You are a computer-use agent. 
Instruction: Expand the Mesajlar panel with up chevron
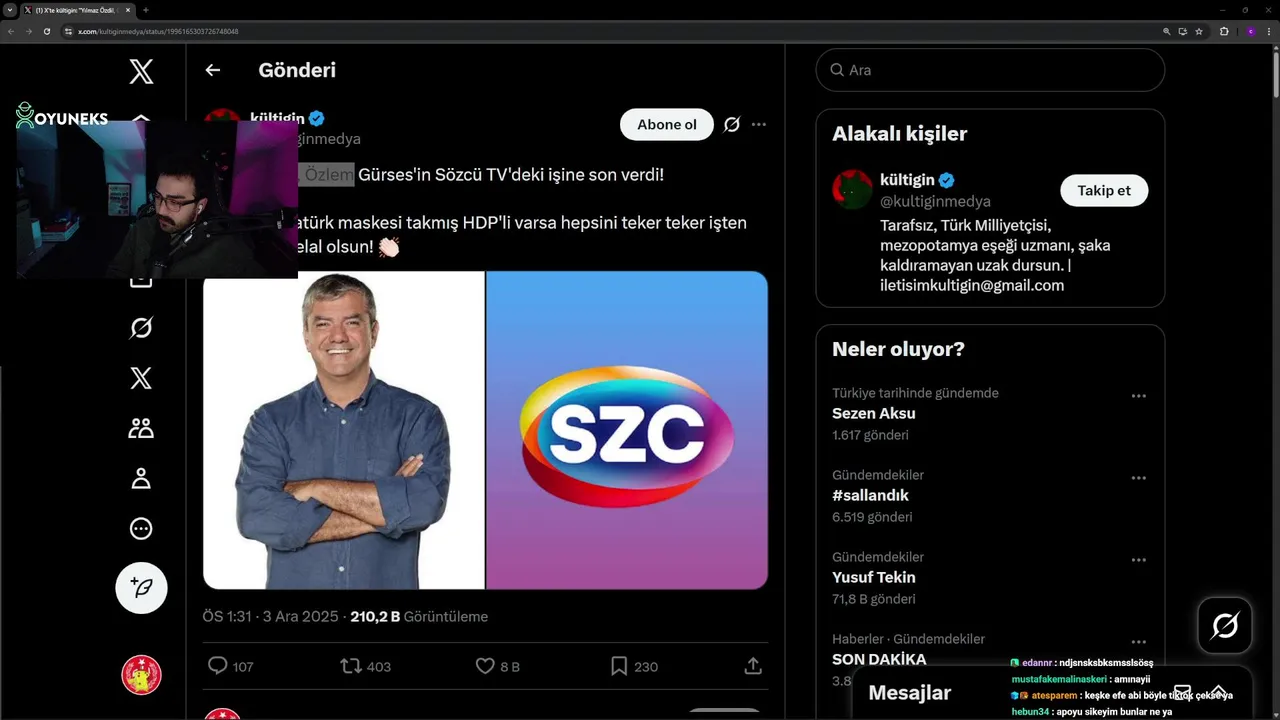[1218, 692]
